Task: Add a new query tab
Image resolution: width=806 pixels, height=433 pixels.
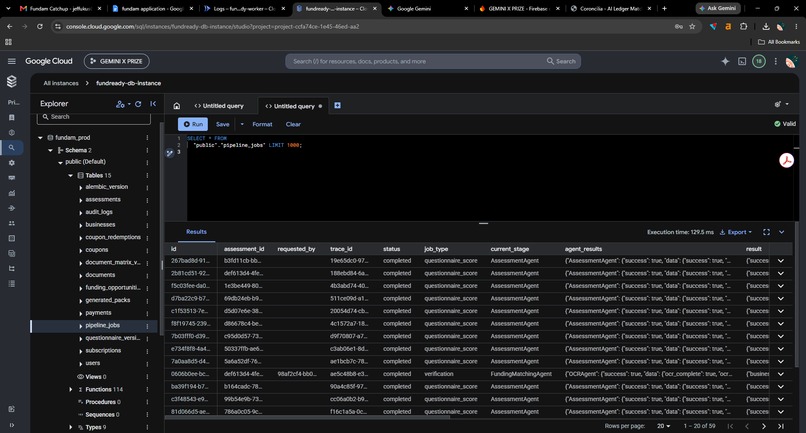Action: click(x=337, y=105)
